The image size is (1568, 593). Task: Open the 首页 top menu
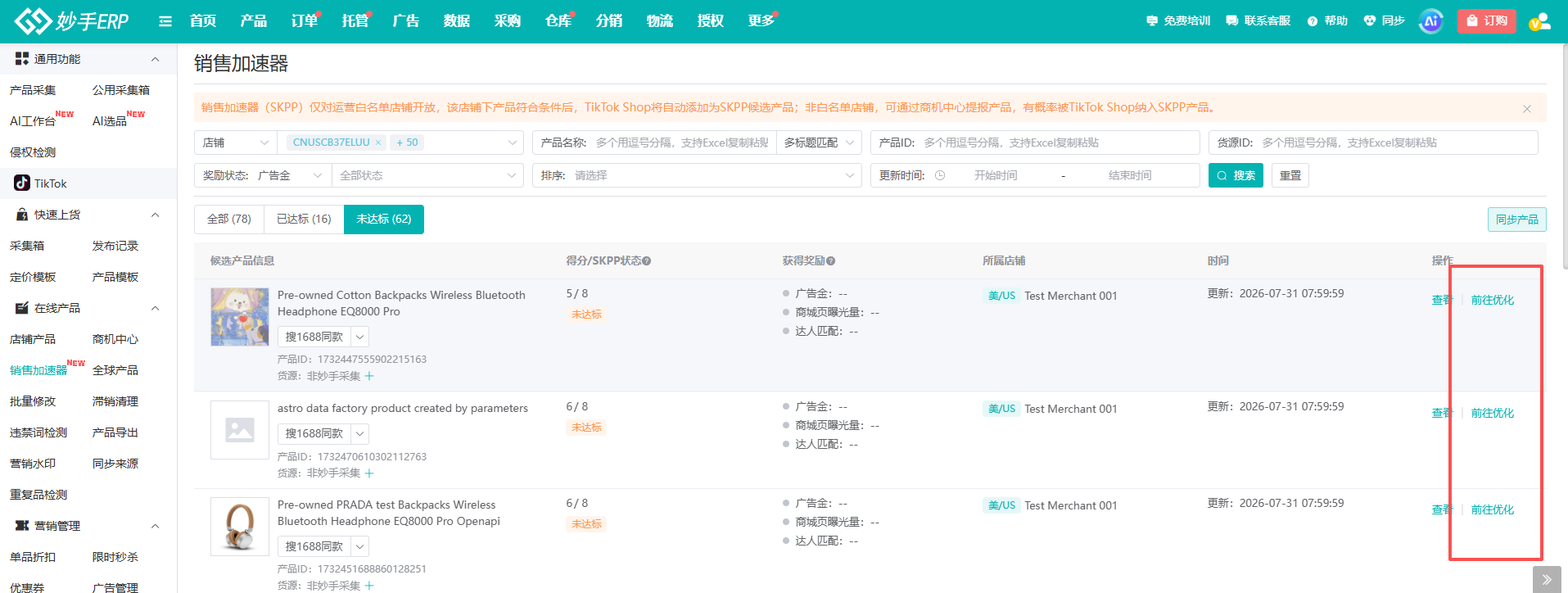[x=203, y=21]
